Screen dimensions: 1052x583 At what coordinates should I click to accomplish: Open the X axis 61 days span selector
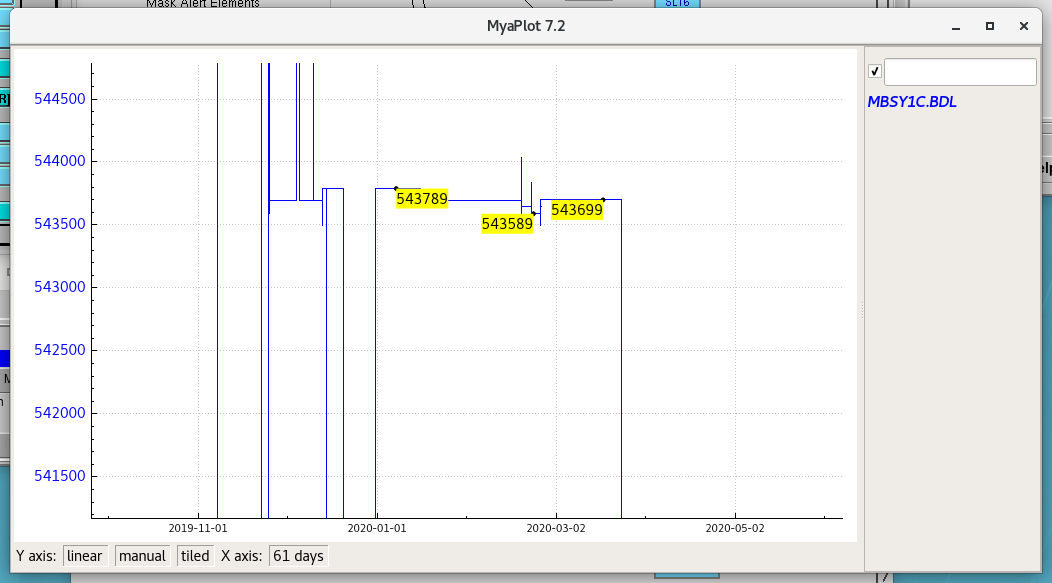tap(298, 556)
